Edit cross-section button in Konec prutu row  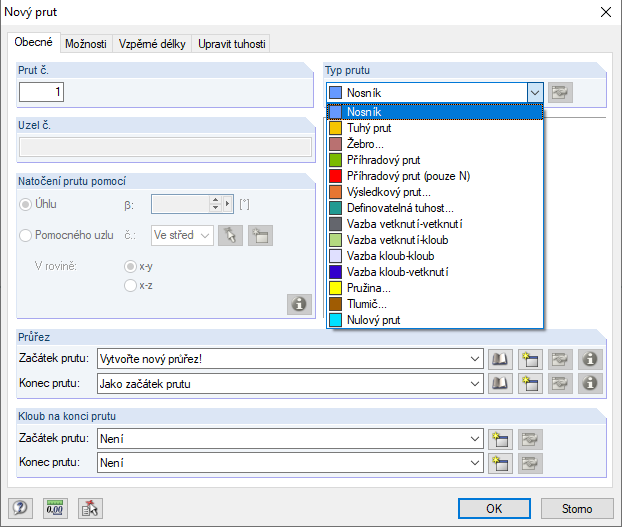pyautogui.click(x=560, y=383)
